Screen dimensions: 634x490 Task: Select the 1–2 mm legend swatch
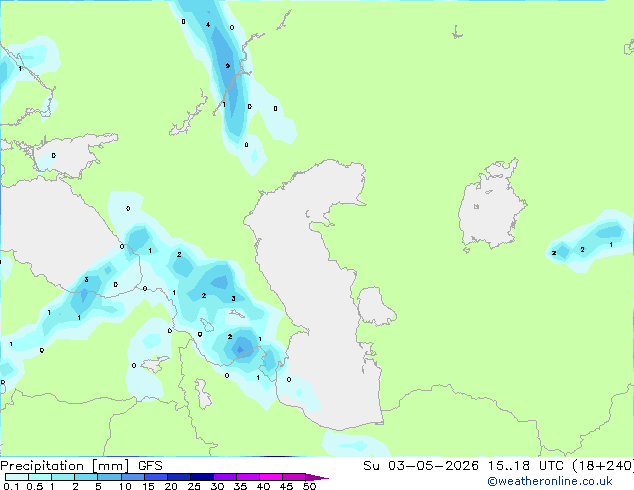click(x=63, y=477)
